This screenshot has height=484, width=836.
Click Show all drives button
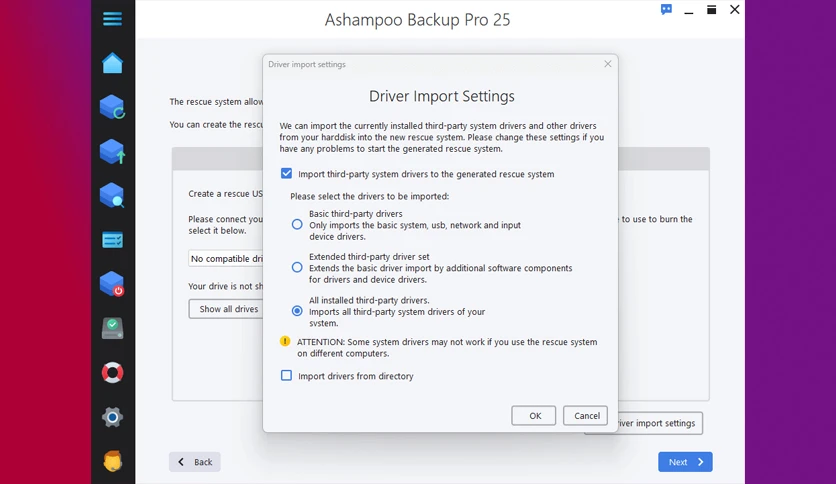click(226, 309)
